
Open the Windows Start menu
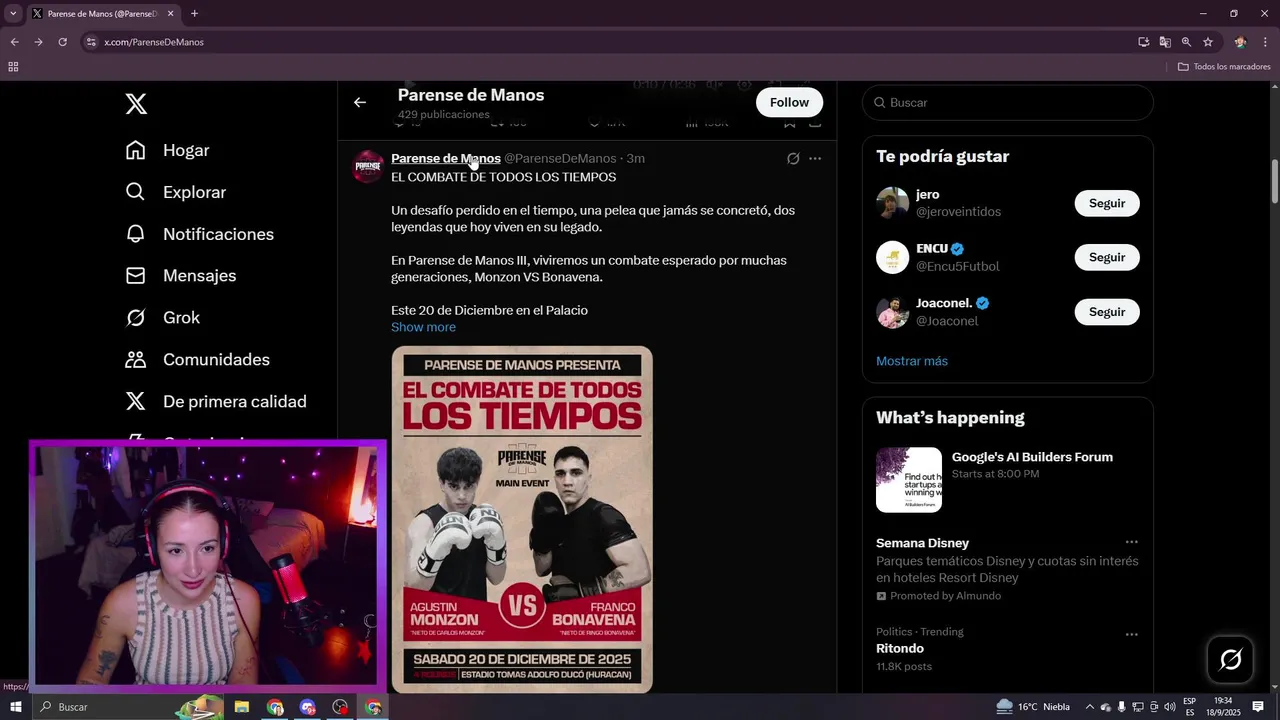[x=15, y=707]
